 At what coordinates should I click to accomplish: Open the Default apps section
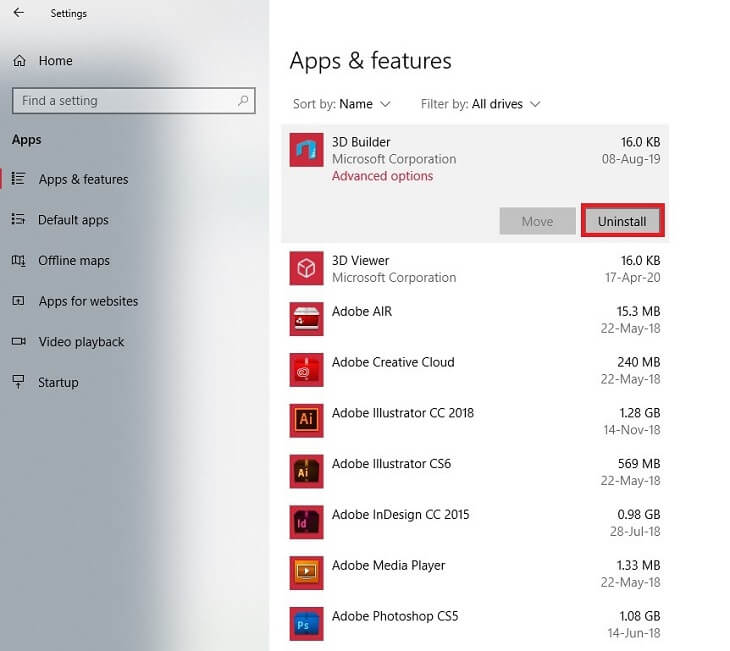(73, 220)
